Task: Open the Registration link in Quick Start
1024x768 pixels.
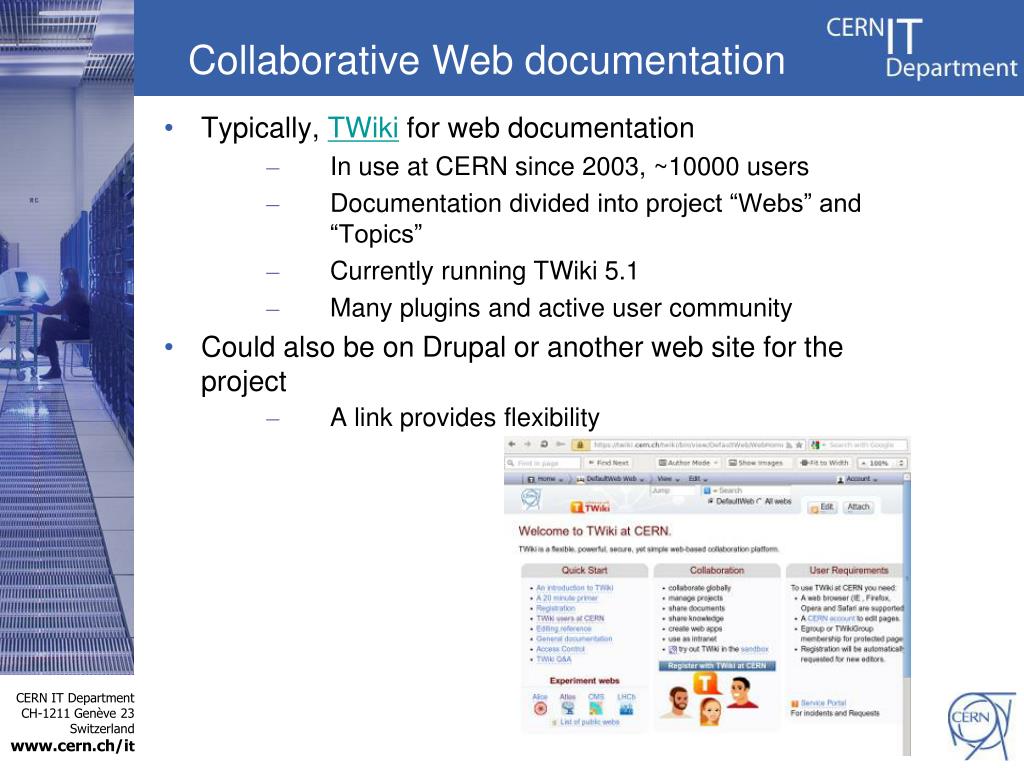Action: 556,608
